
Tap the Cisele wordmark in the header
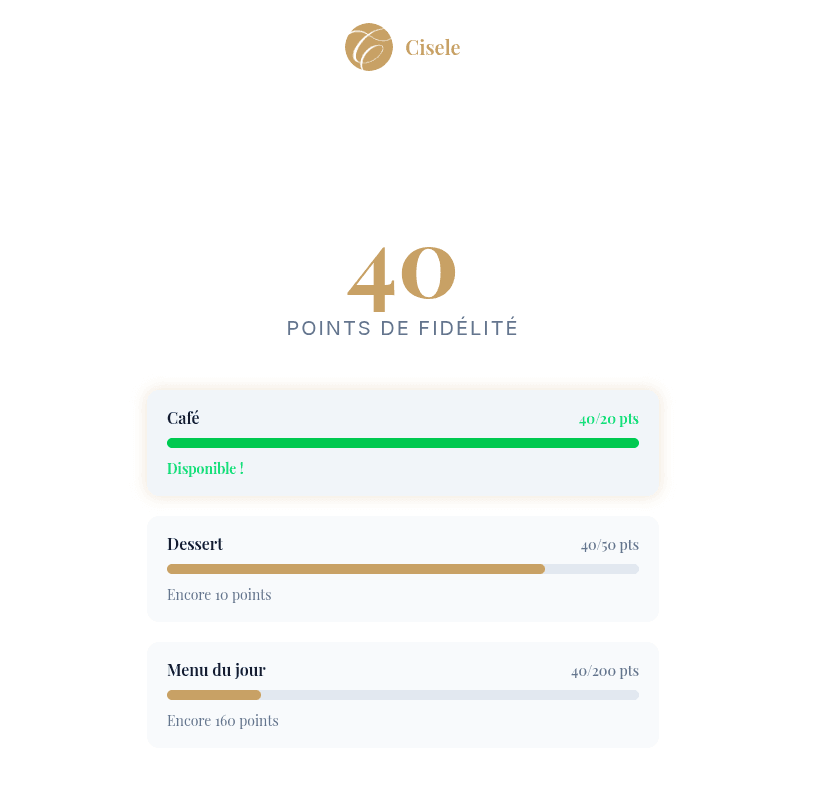[432, 47]
